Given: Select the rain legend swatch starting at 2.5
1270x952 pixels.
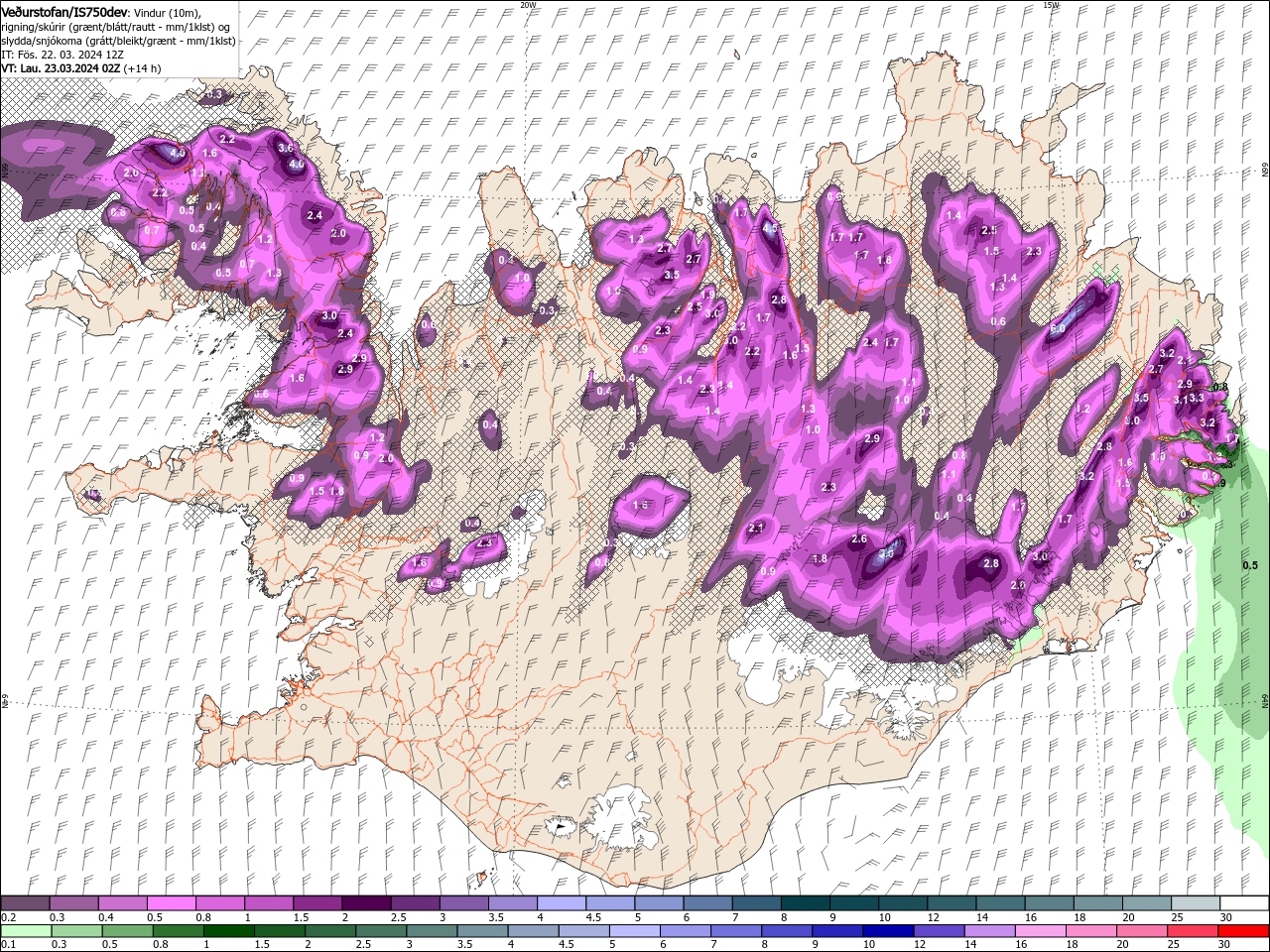Looking at the screenshot, I should [381, 930].
